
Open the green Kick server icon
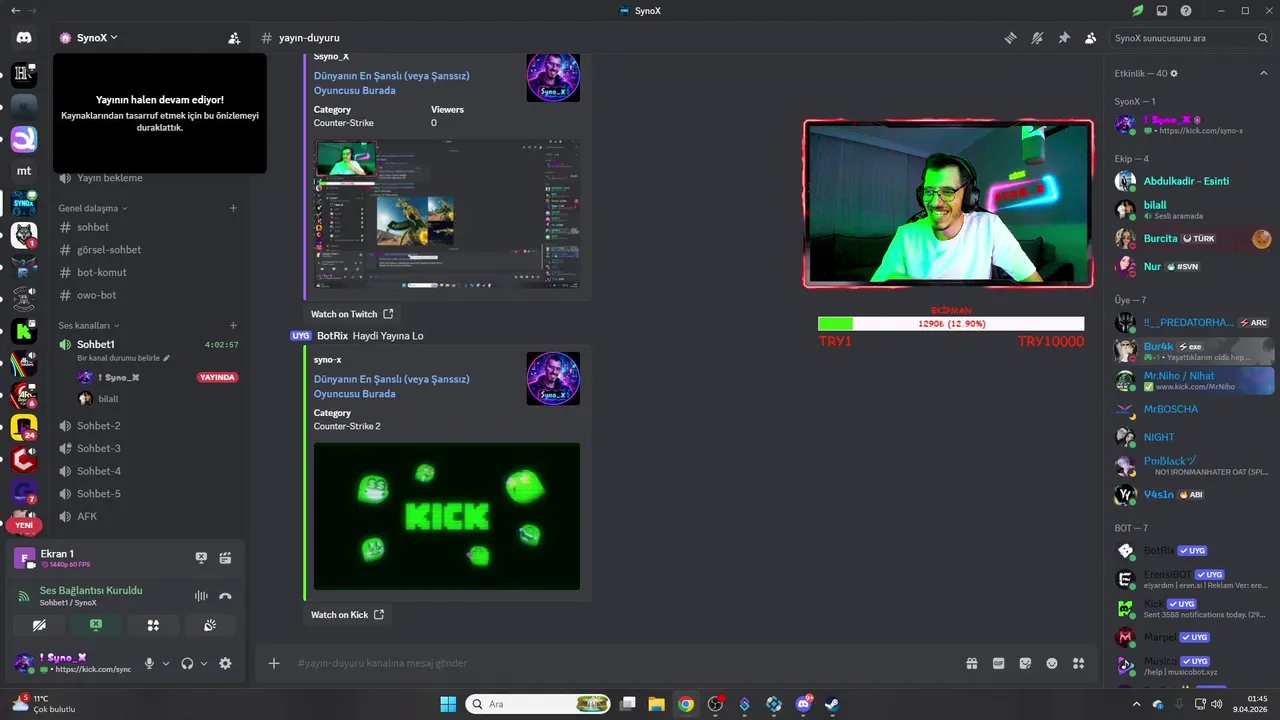point(24,332)
